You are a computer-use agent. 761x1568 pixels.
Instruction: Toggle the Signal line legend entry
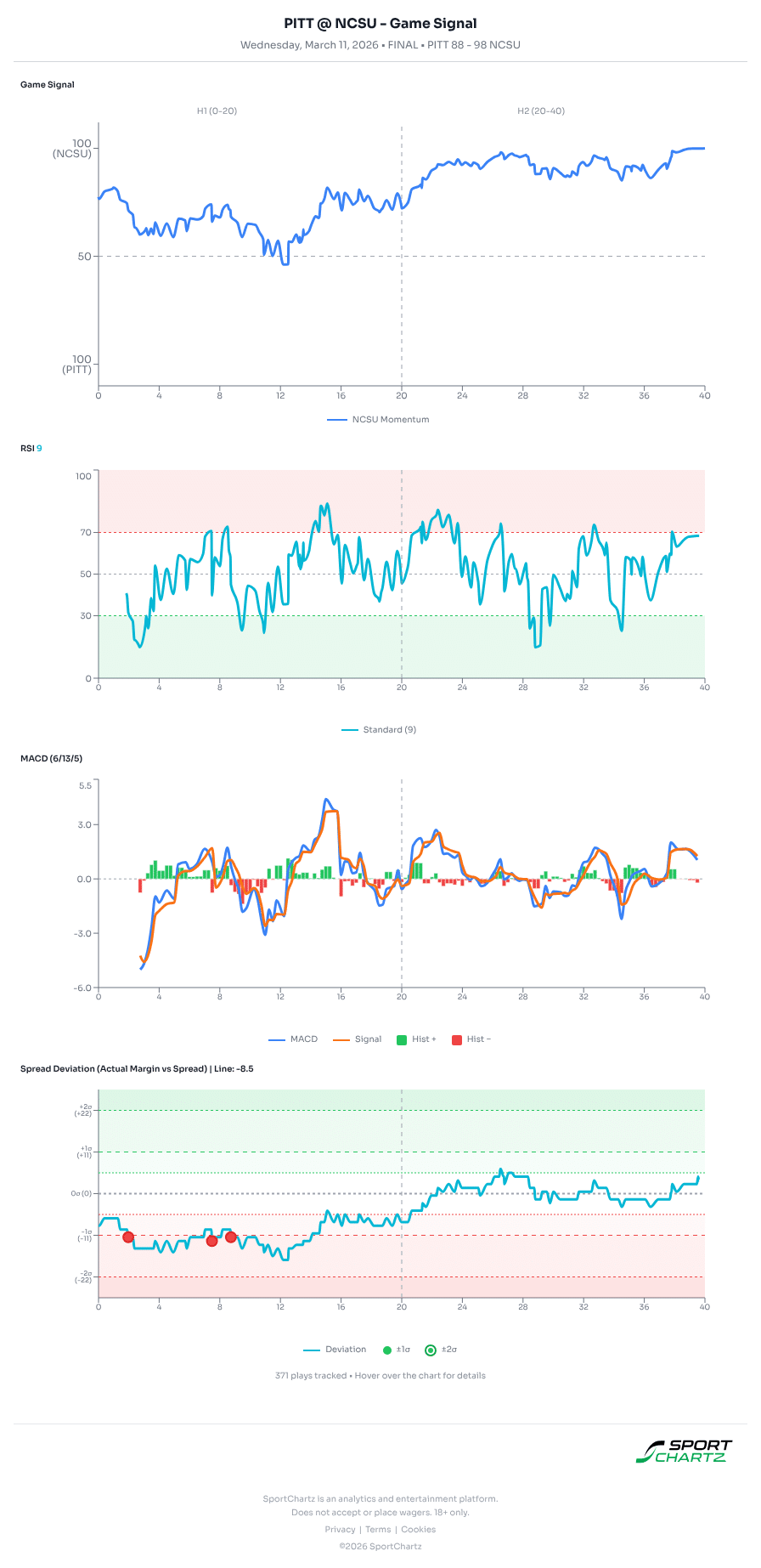[x=358, y=1039]
